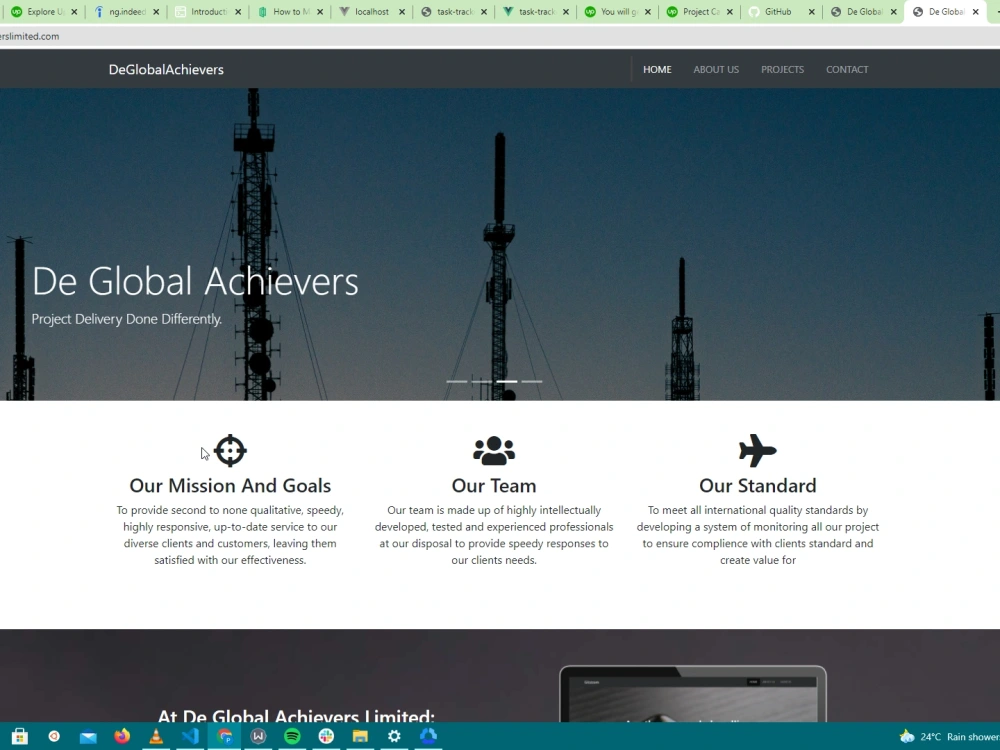The image size is (1000, 750).
Task: Open PROJECTS in the site navbar
Action: tap(783, 70)
